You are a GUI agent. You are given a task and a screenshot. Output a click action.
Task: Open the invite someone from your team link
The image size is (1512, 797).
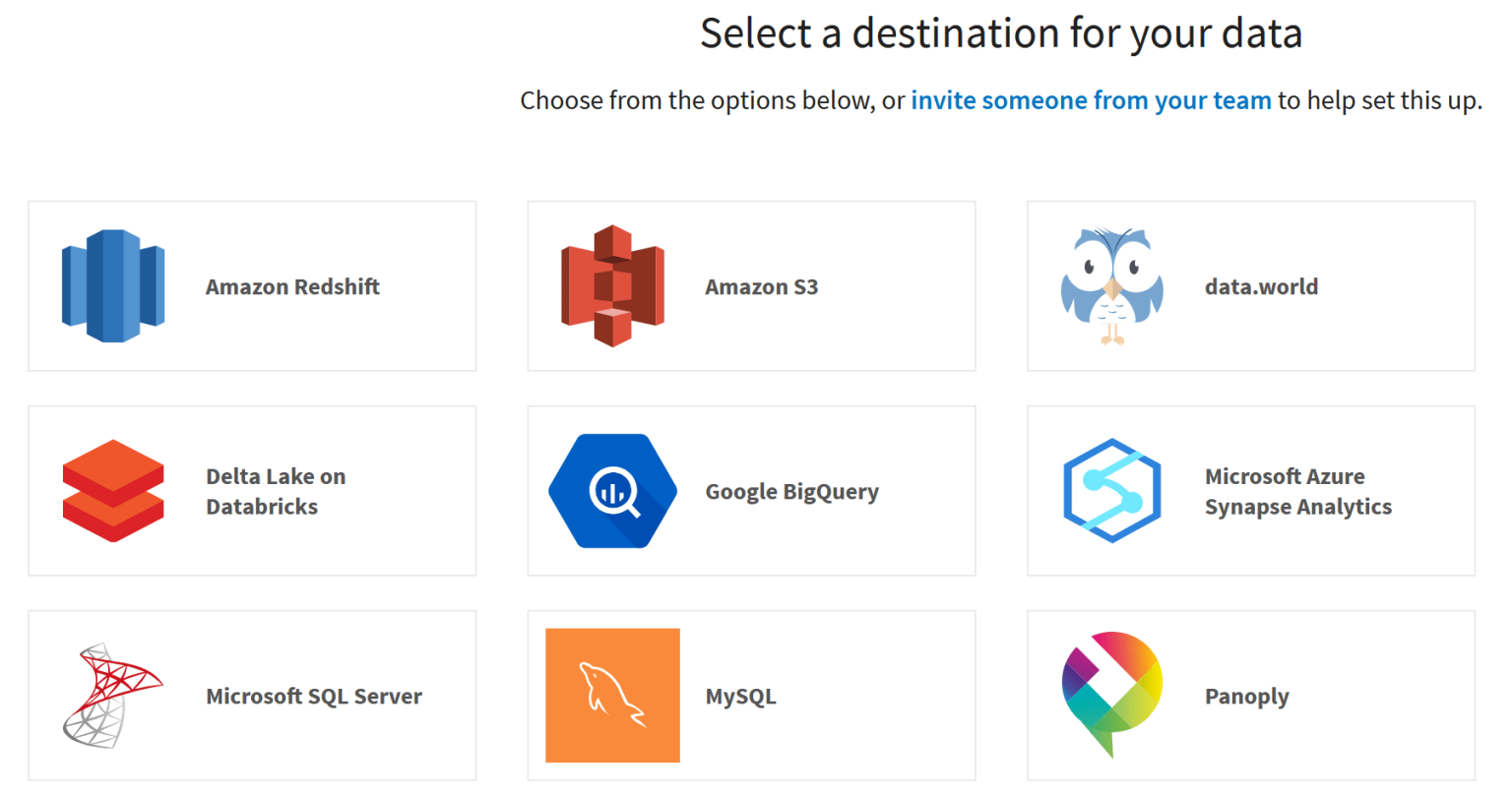coord(1091,100)
